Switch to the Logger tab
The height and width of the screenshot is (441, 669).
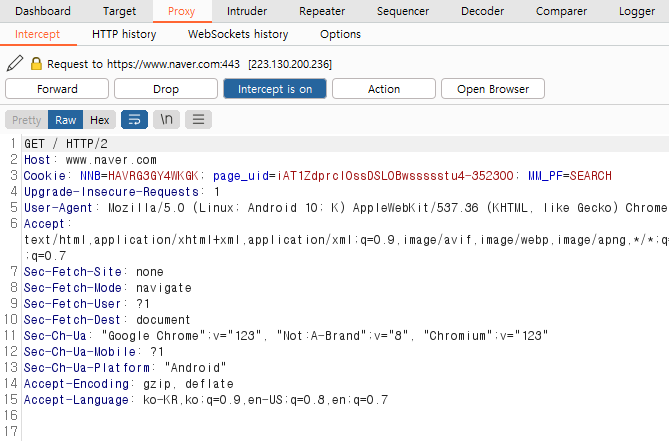tap(637, 11)
